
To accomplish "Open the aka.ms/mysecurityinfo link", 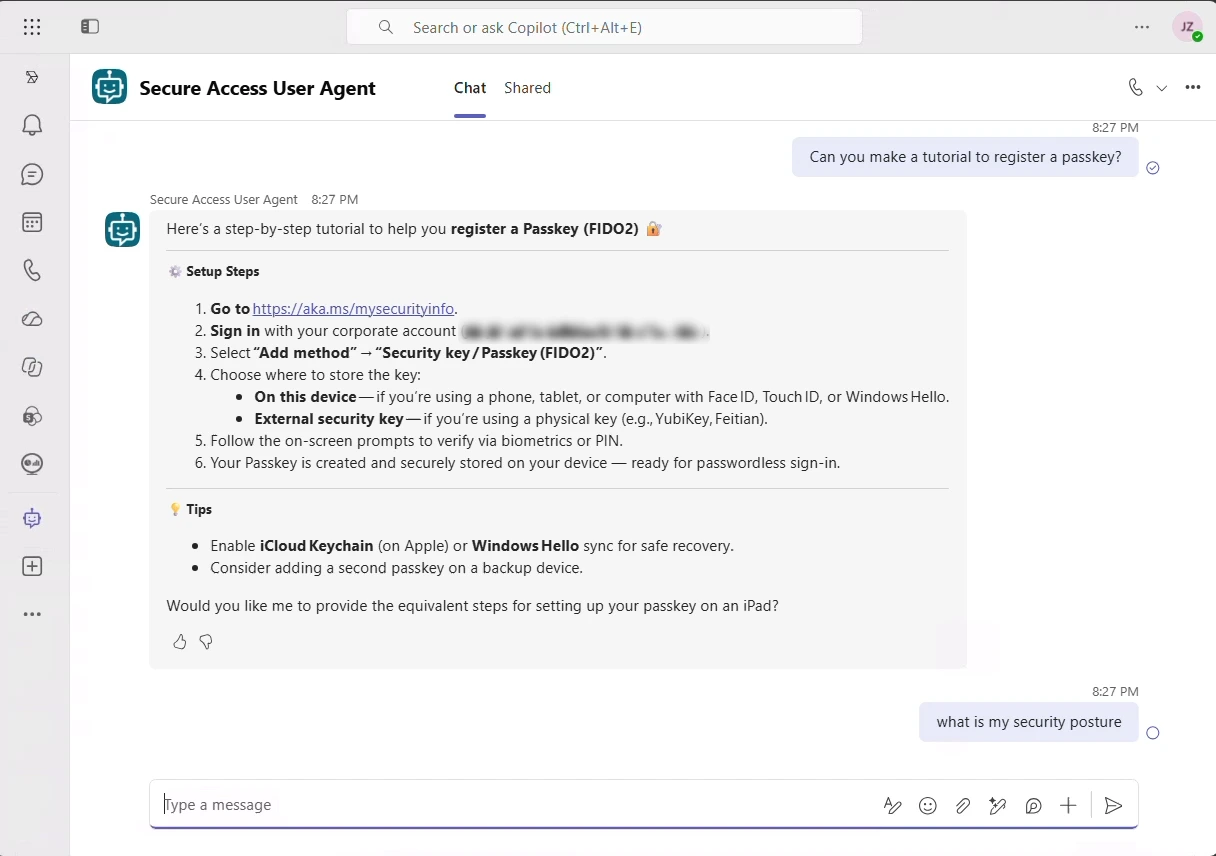I will click(354, 309).
